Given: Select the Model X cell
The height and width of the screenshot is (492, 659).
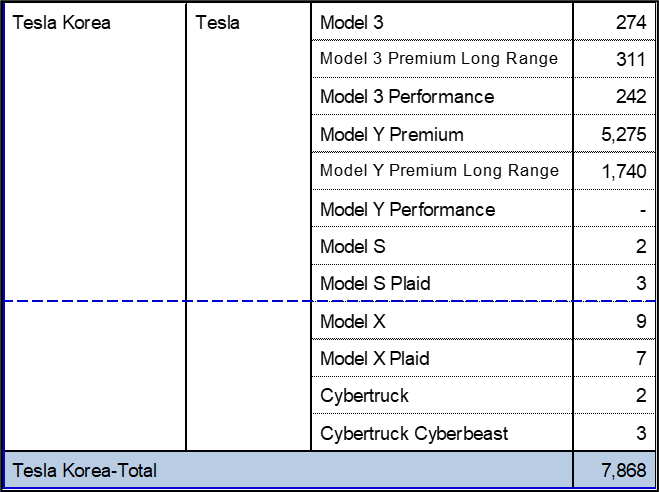Looking at the screenshot, I should [x=442, y=321].
